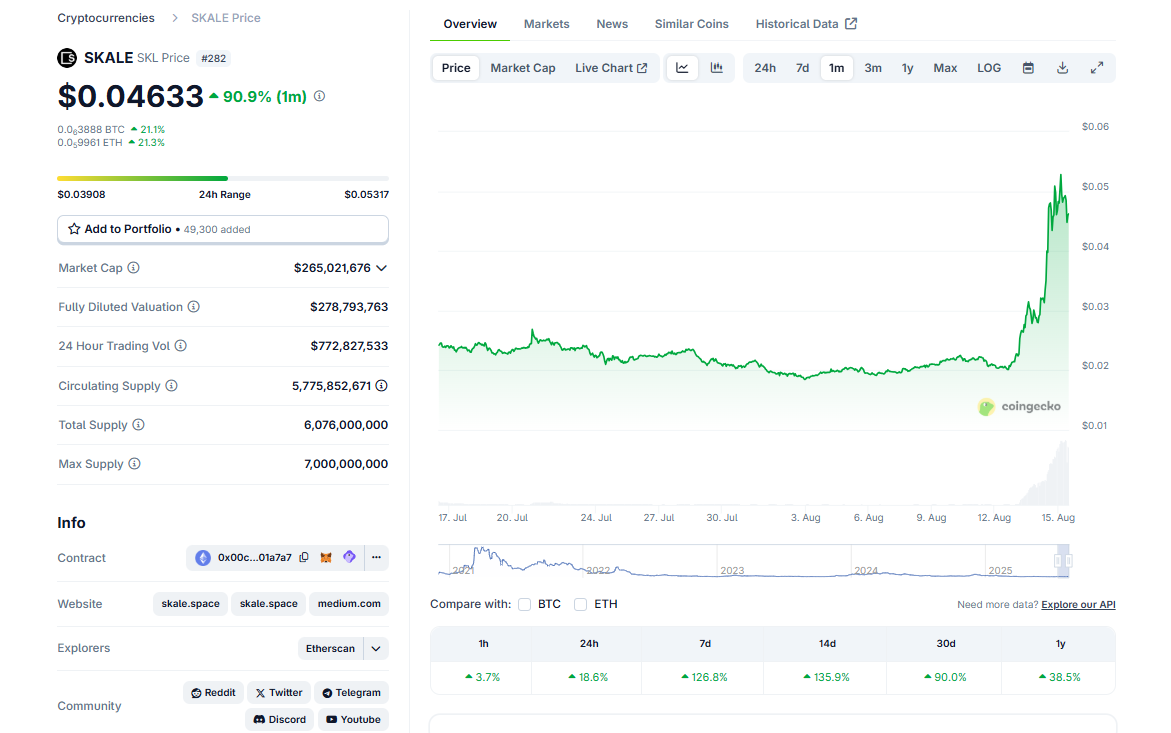Switch to candlestick chart icon
Image resolution: width=1171 pixels, height=733 pixels.
tap(717, 68)
